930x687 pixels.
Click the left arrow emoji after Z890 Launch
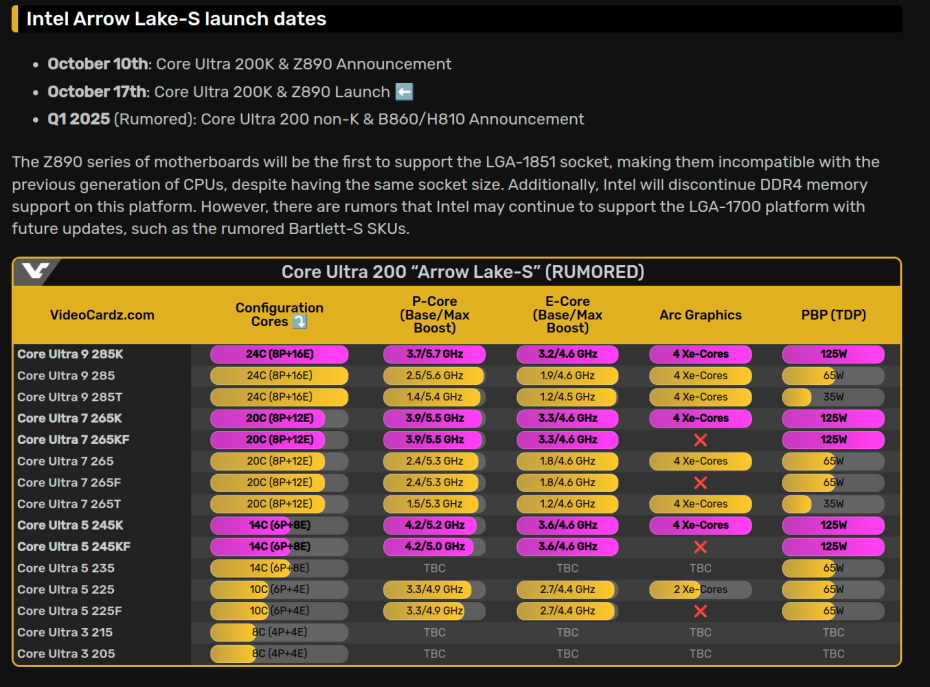tap(404, 92)
